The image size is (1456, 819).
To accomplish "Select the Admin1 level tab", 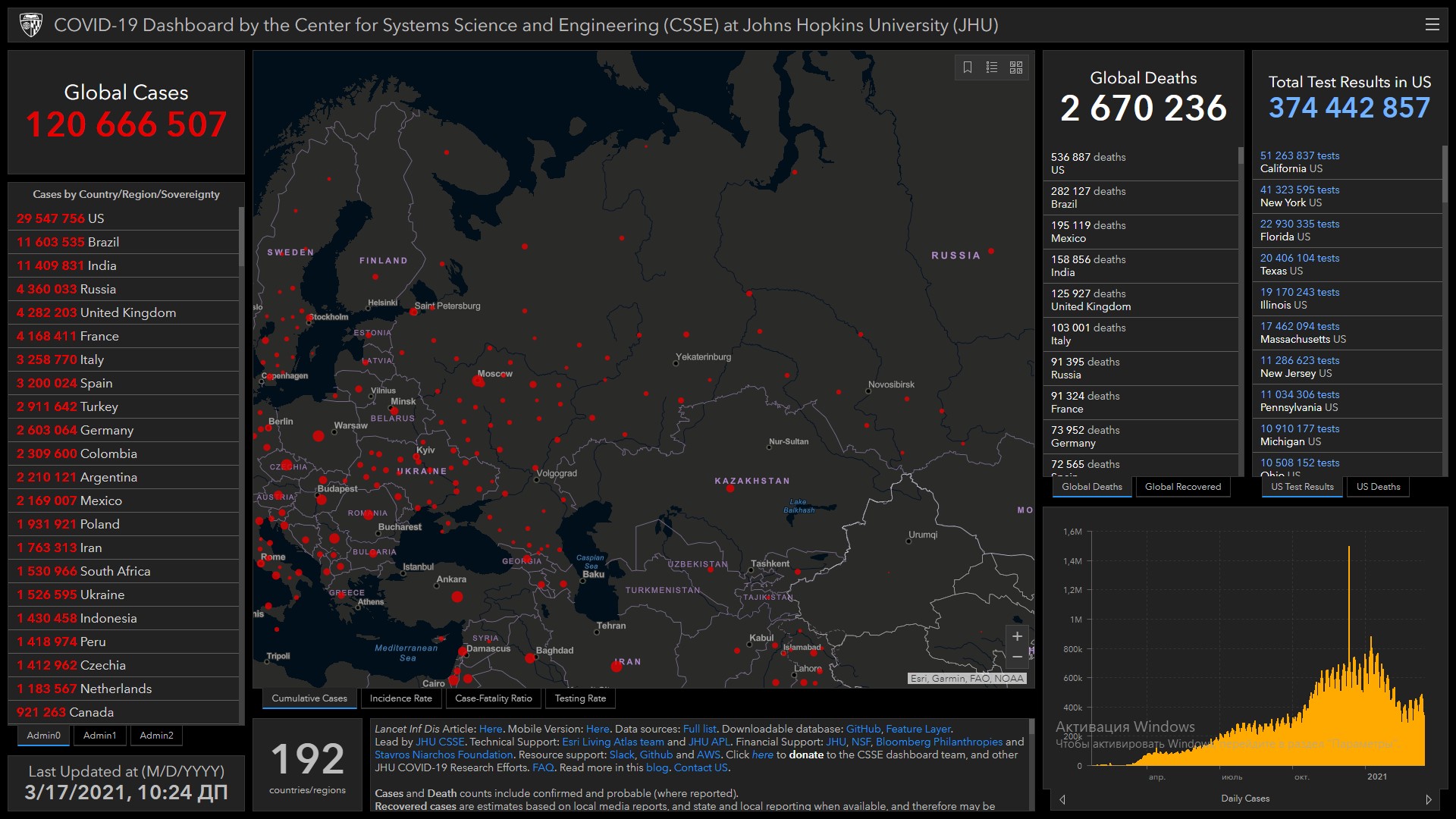I will [x=99, y=736].
